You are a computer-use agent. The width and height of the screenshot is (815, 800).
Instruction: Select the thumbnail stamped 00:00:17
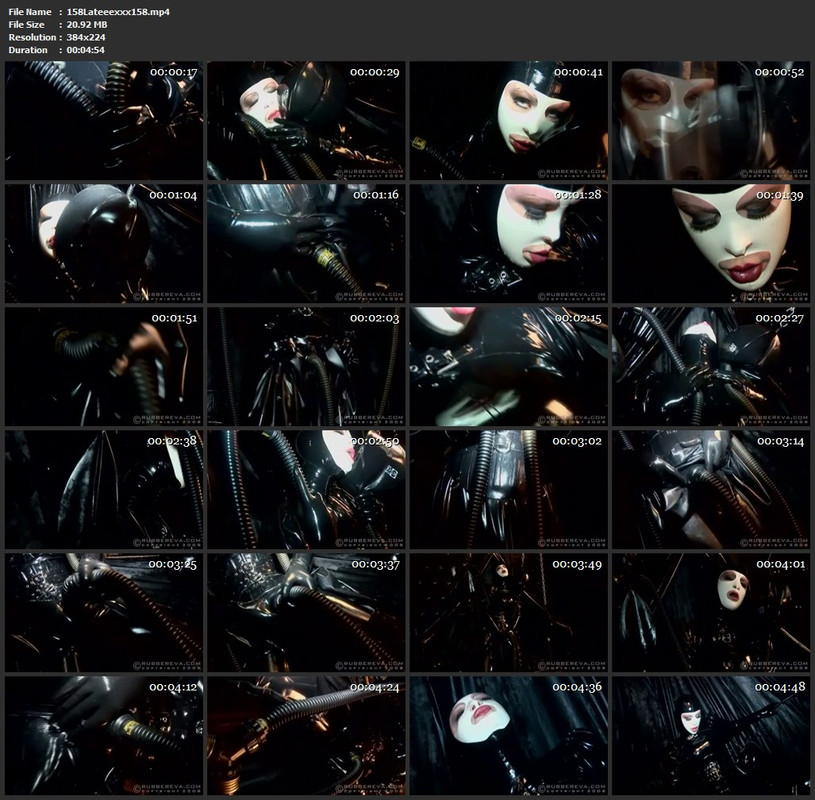104,121
